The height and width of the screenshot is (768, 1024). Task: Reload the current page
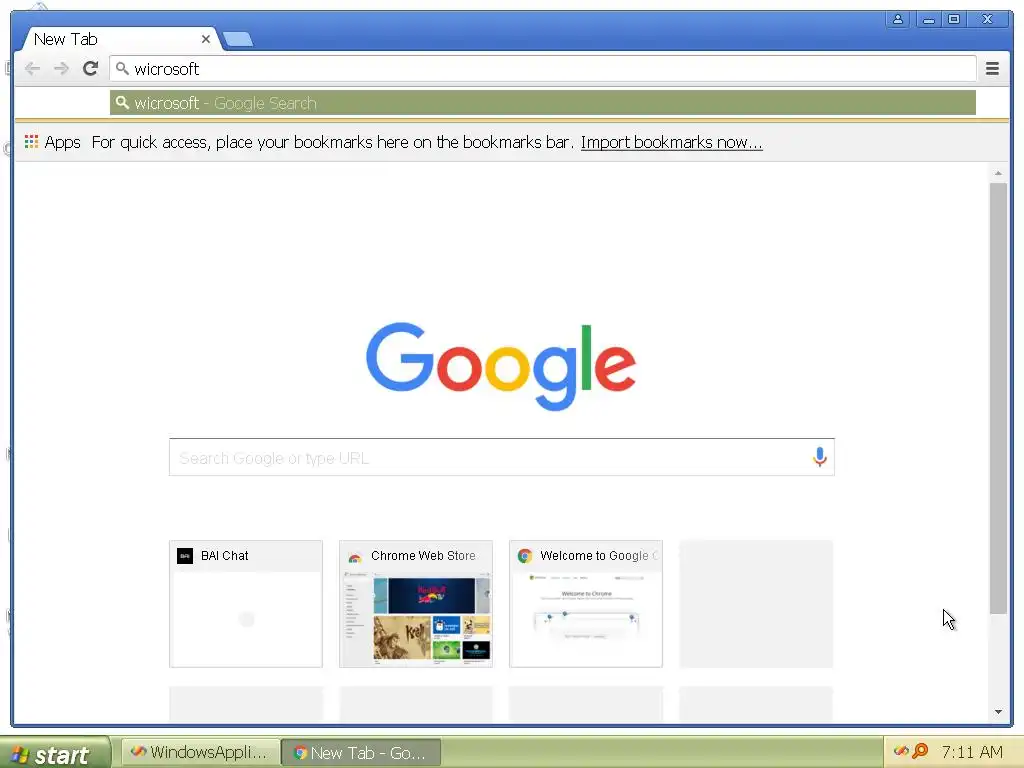point(91,68)
